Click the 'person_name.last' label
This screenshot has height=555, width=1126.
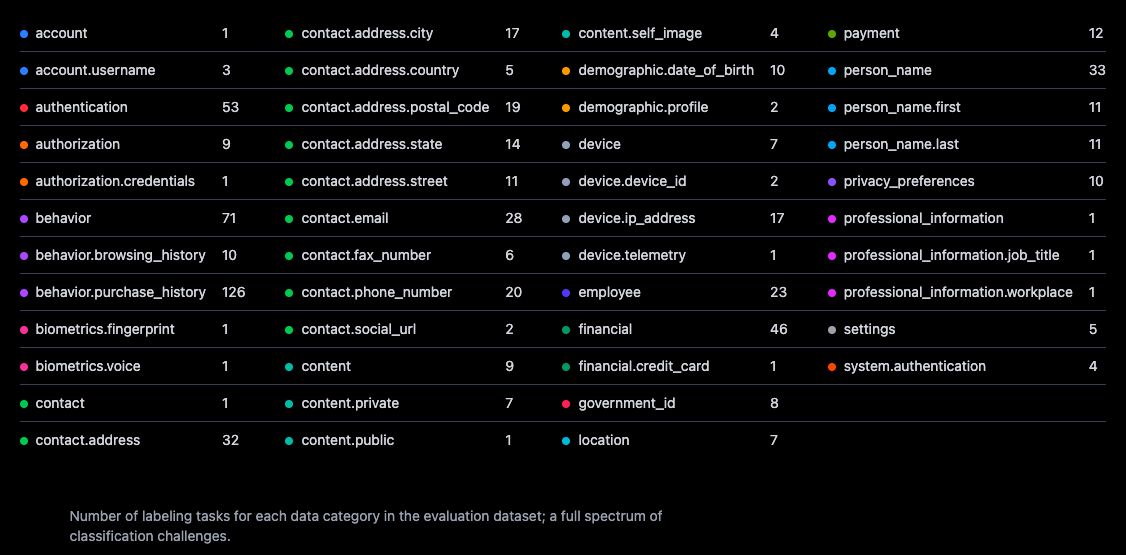(901, 144)
